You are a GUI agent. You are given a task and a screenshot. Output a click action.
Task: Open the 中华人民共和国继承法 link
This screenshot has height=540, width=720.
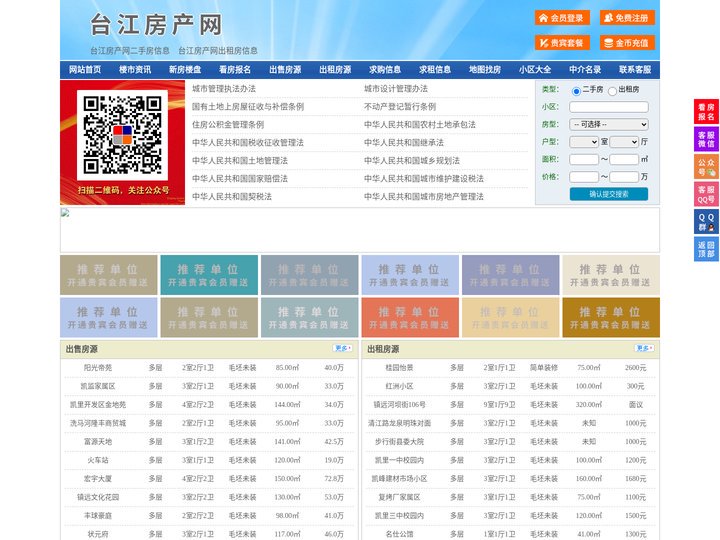coord(404,142)
